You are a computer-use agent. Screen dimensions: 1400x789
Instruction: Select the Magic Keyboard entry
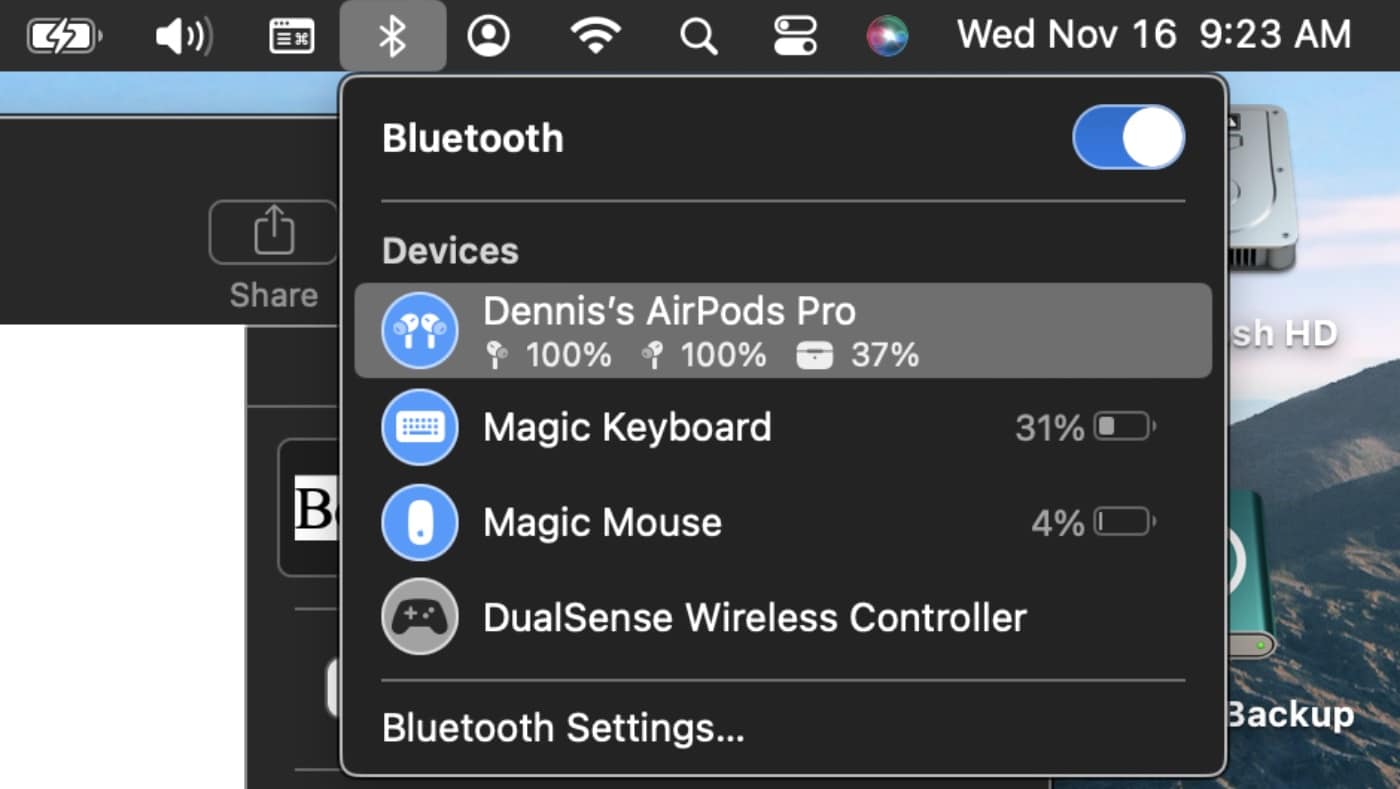(x=627, y=428)
